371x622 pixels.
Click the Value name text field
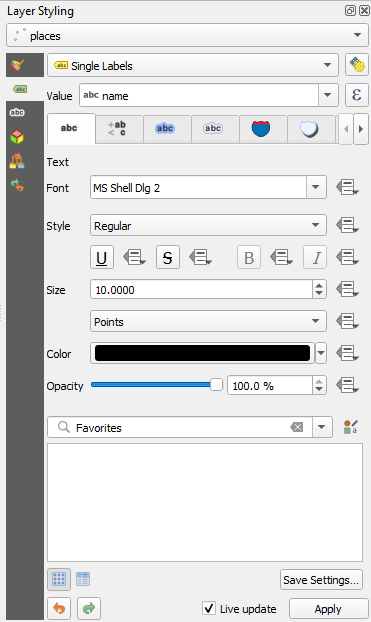pos(199,95)
